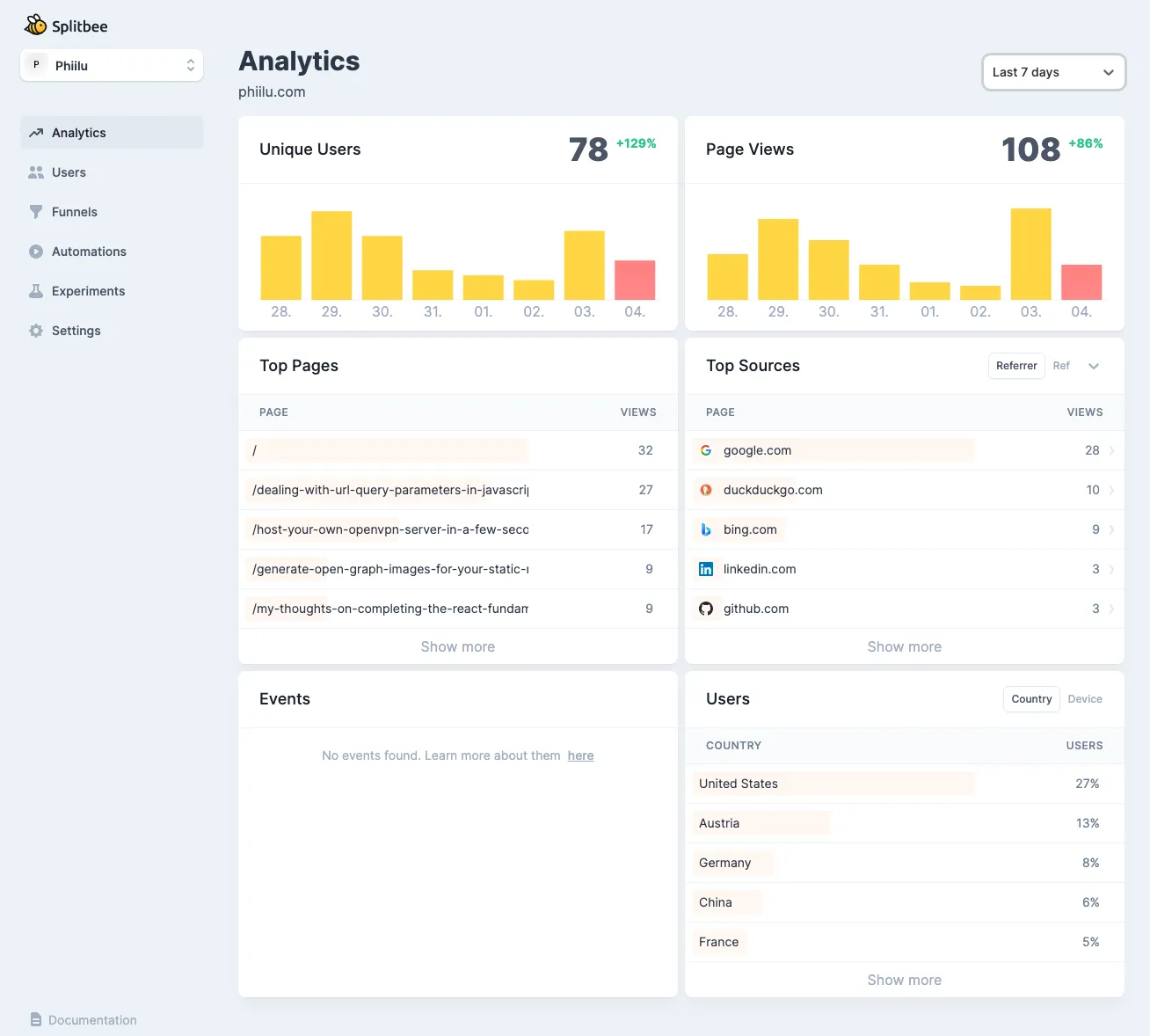Open the Philu project selector dropdown
The image size is (1150, 1036).
click(x=112, y=65)
